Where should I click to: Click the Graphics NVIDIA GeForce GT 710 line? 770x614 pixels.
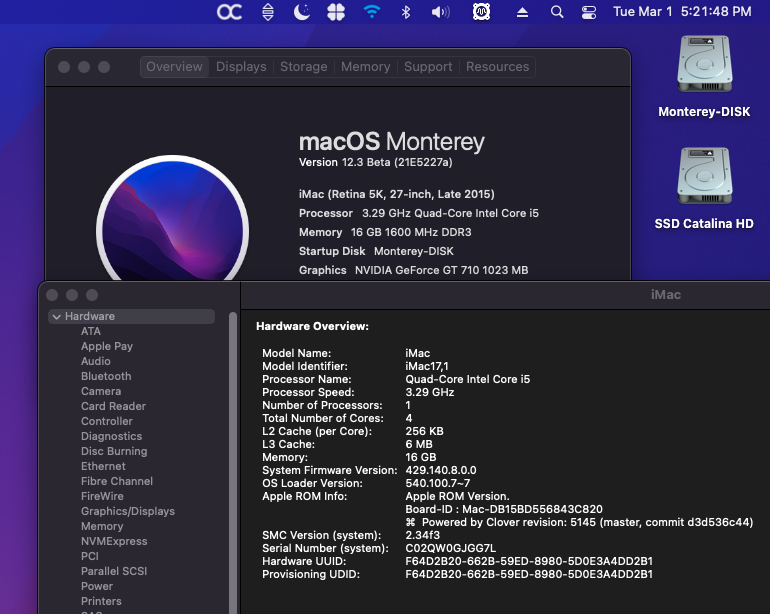click(x=413, y=270)
